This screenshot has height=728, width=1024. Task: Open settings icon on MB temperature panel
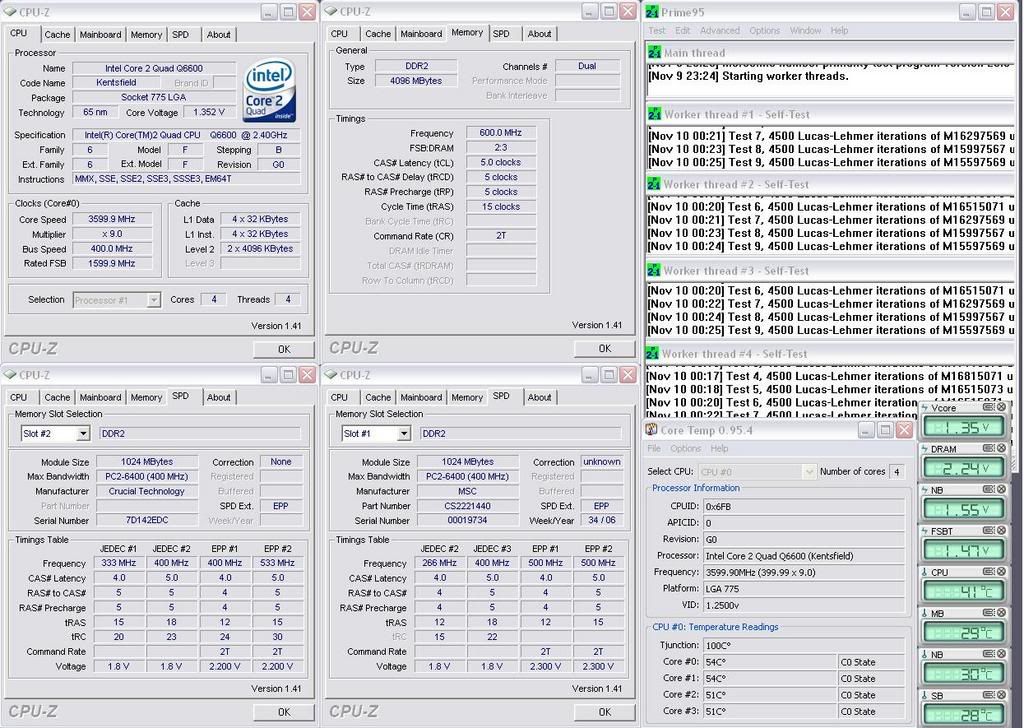[x=989, y=612]
